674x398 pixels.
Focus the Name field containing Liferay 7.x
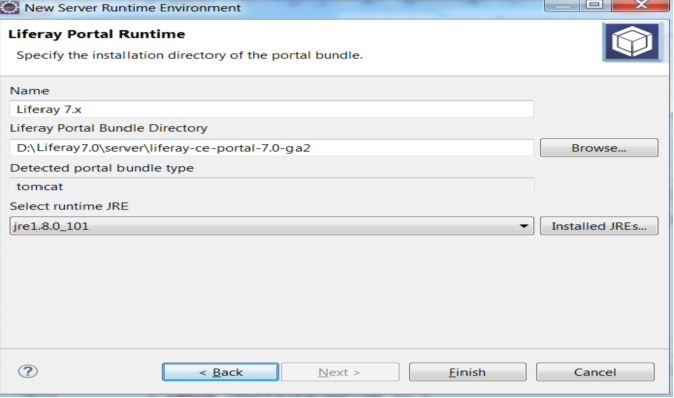tap(272, 109)
